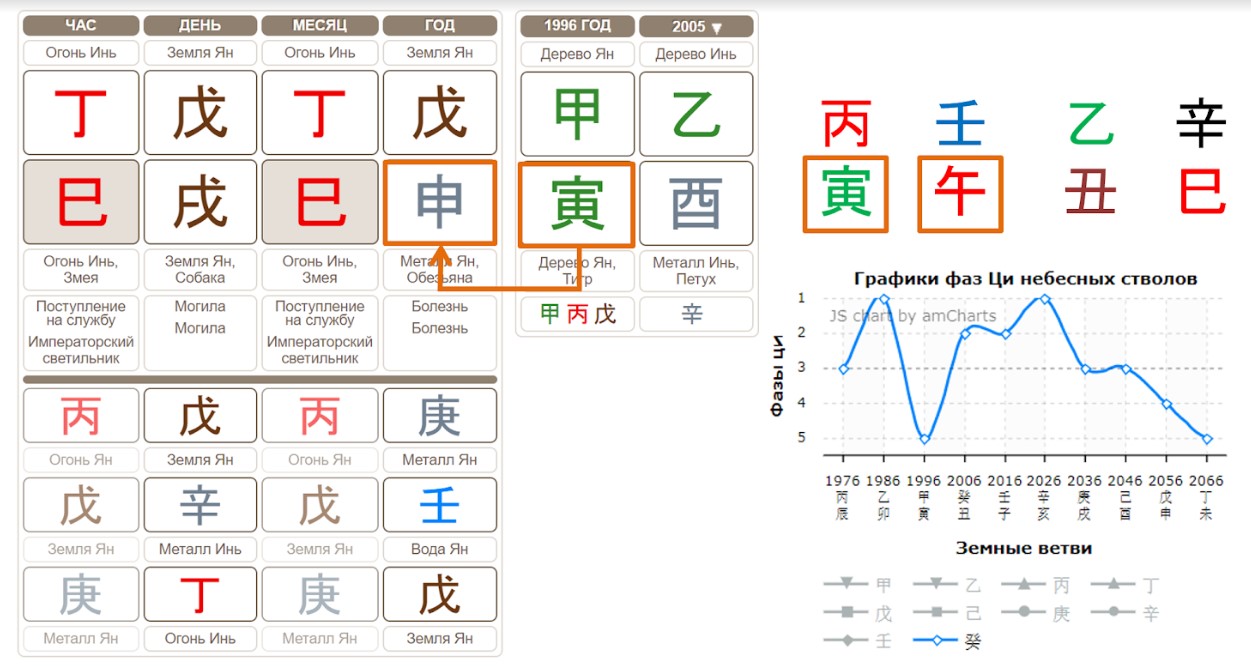The image size is (1251, 669).
Task: Select the МЕСЯЦ column header
Action: [320, 26]
